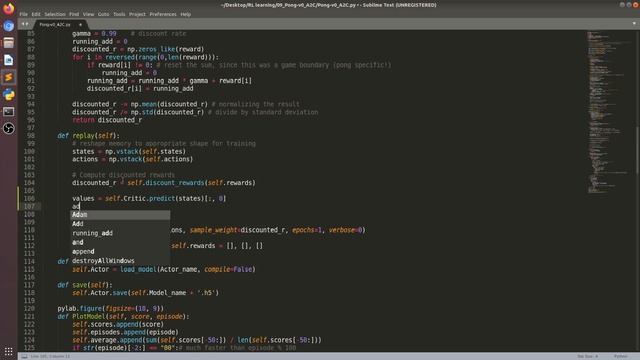The width and height of the screenshot is (640, 360).
Task: Choose 'Add' from the autocomplete list
Action: click(120, 224)
